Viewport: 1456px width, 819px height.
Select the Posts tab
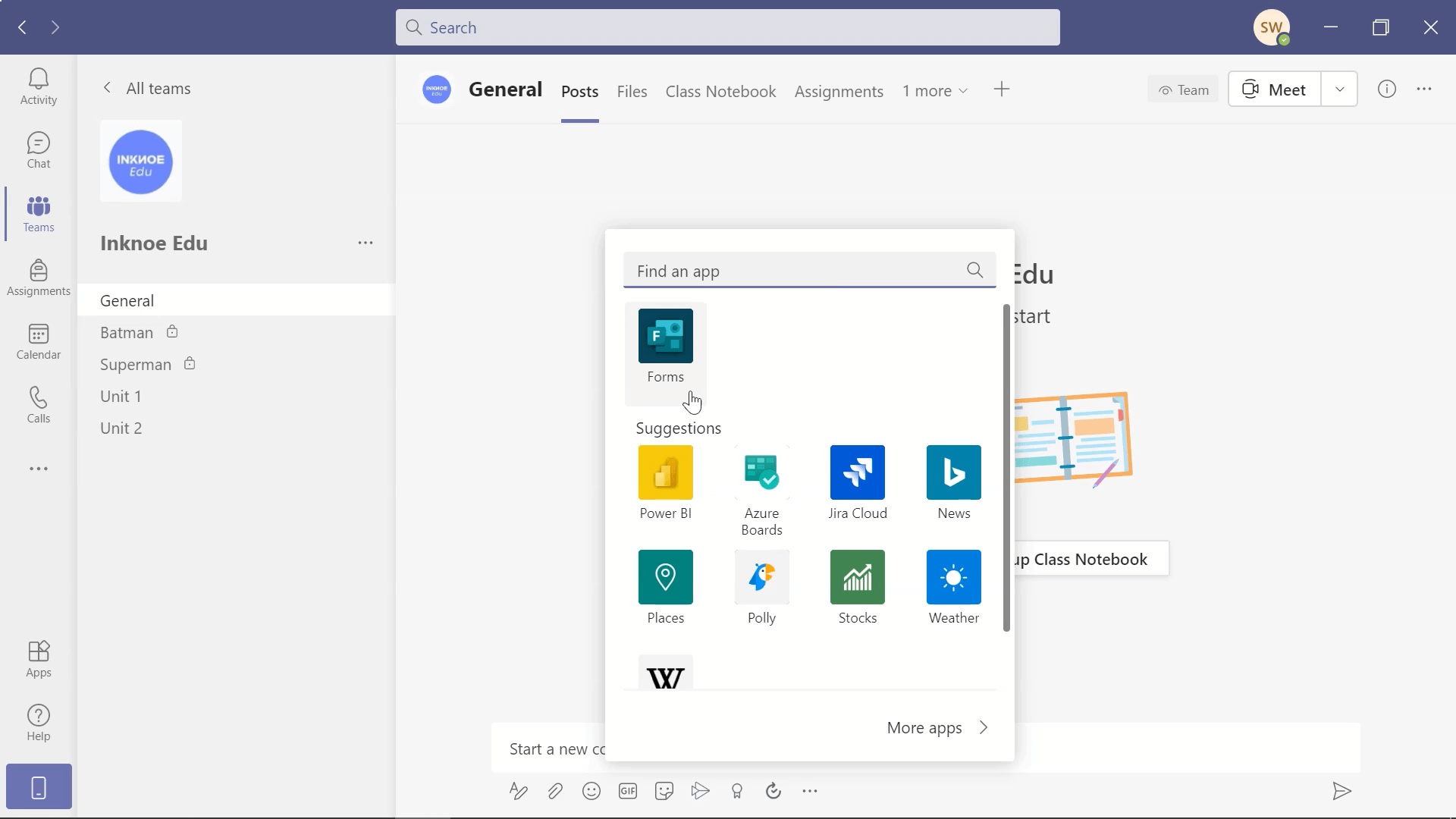click(x=579, y=91)
